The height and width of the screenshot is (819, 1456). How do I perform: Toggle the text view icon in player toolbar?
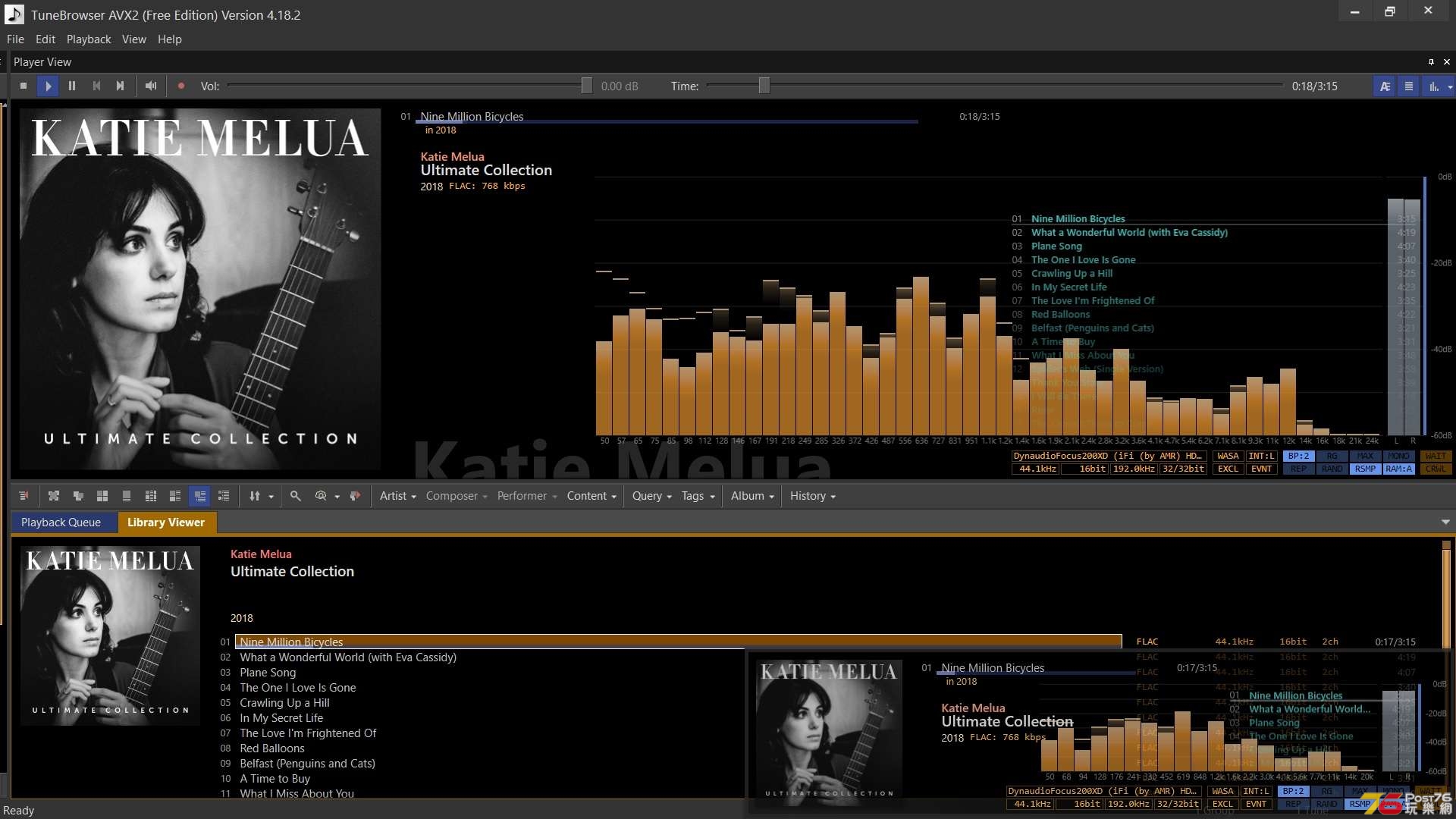[1385, 86]
